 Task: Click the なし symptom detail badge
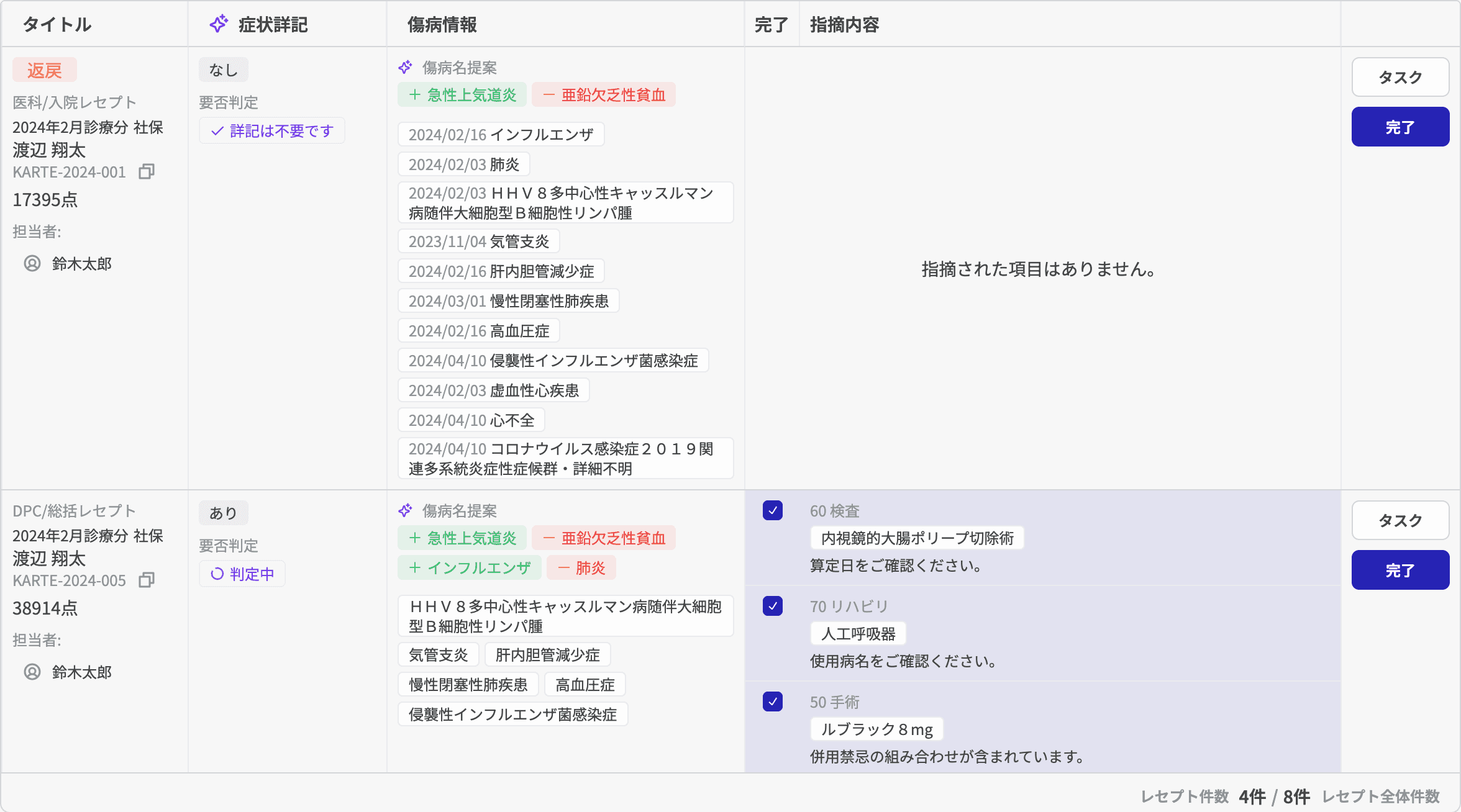224,70
